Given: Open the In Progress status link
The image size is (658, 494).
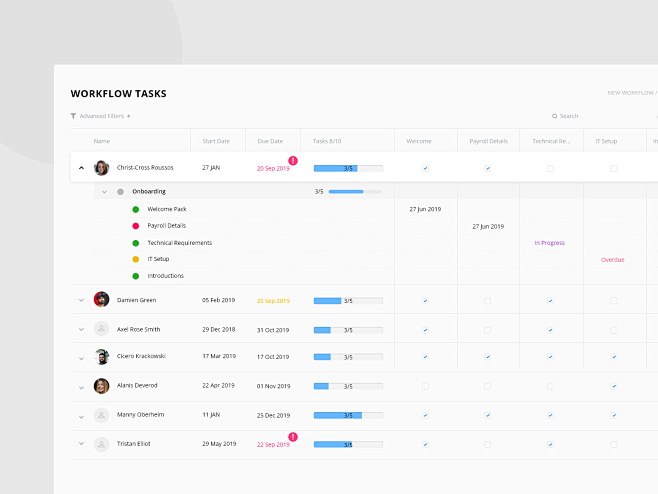Looking at the screenshot, I should click(549, 243).
